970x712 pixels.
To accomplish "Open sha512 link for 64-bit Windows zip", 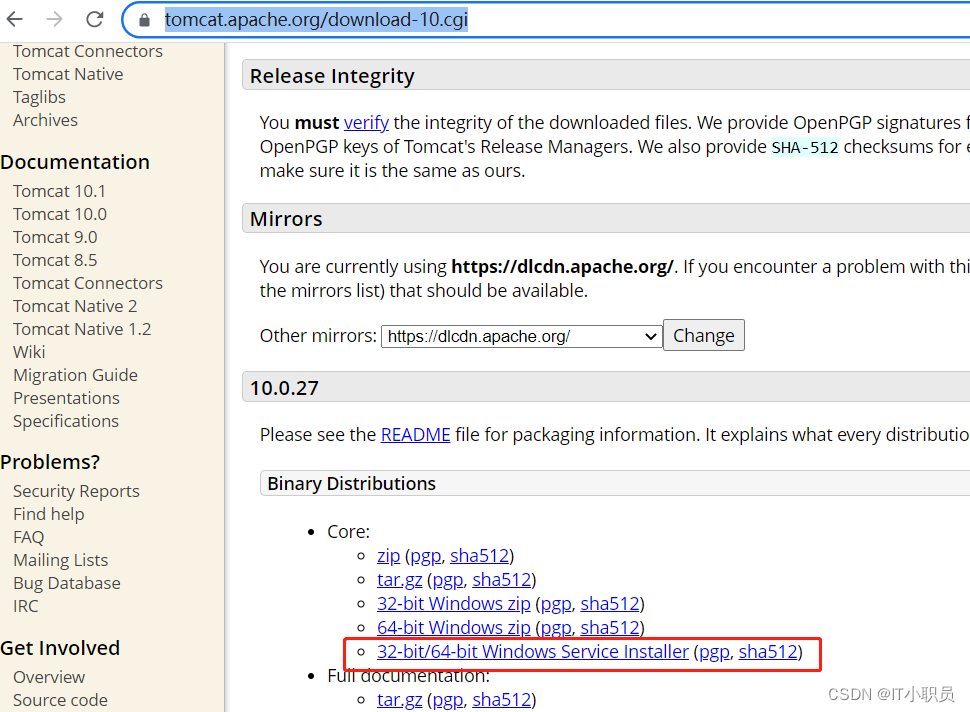I will coord(610,627).
